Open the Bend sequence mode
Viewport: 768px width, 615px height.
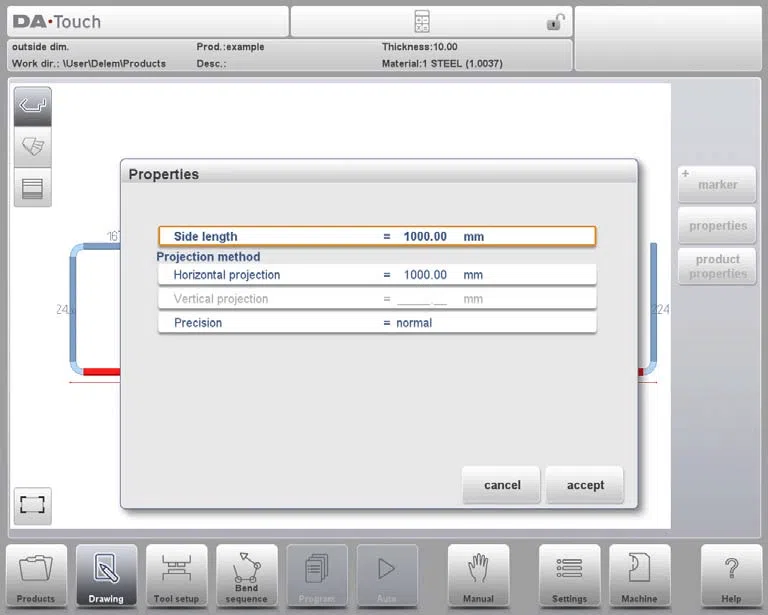pyautogui.click(x=246, y=576)
